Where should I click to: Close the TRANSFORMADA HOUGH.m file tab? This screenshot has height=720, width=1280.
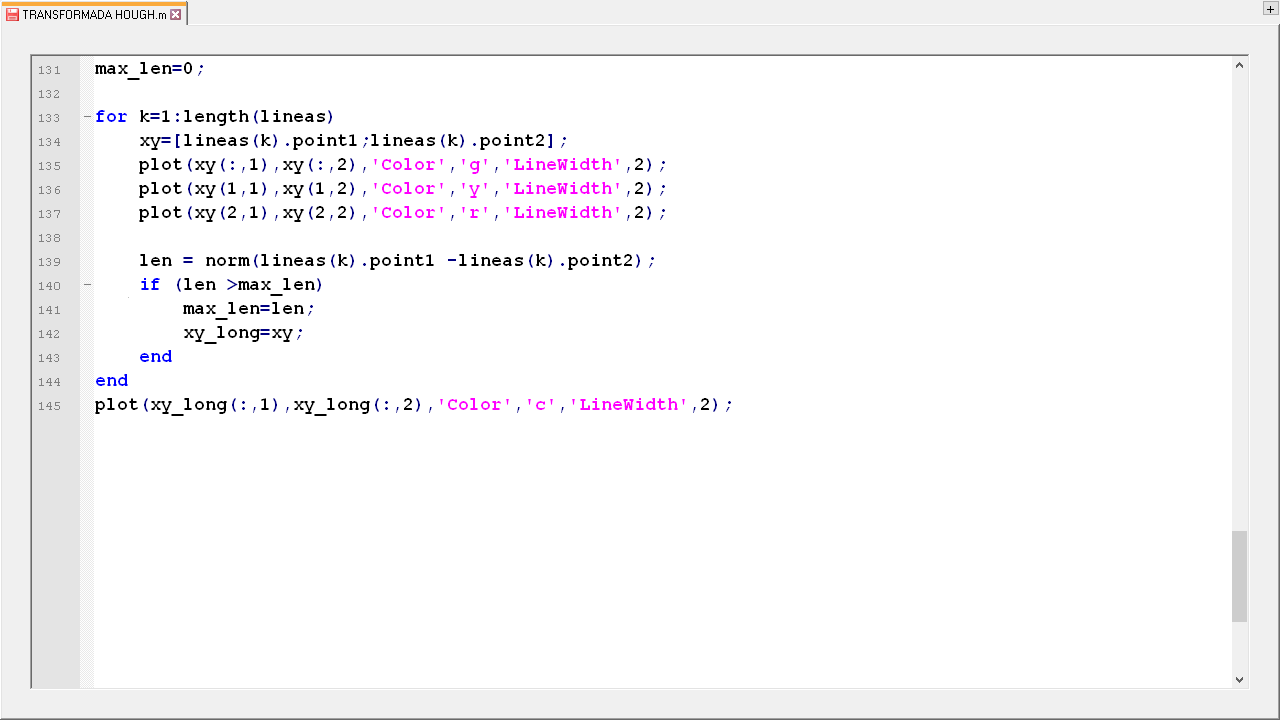click(x=176, y=14)
